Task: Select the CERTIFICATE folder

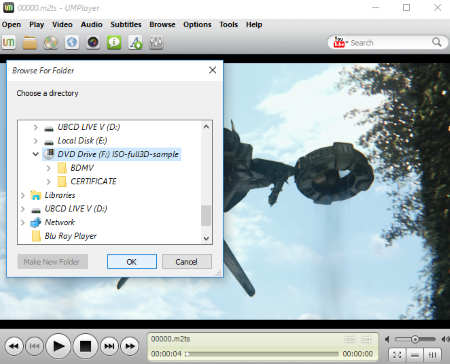Action: (93, 181)
